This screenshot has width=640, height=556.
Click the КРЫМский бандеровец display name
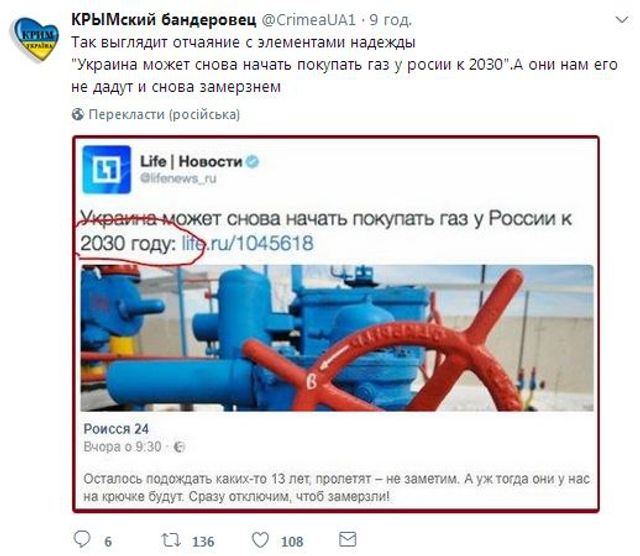click(x=164, y=19)
